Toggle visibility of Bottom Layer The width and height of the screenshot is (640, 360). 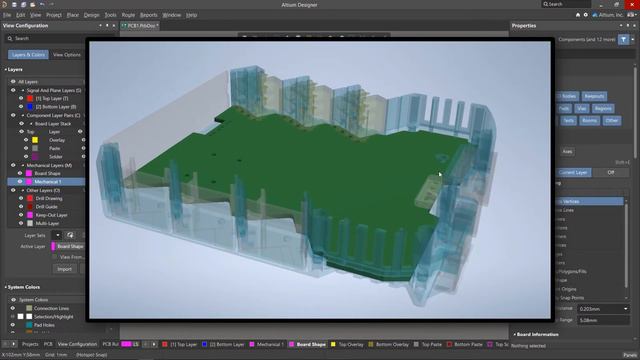(21, 107)
